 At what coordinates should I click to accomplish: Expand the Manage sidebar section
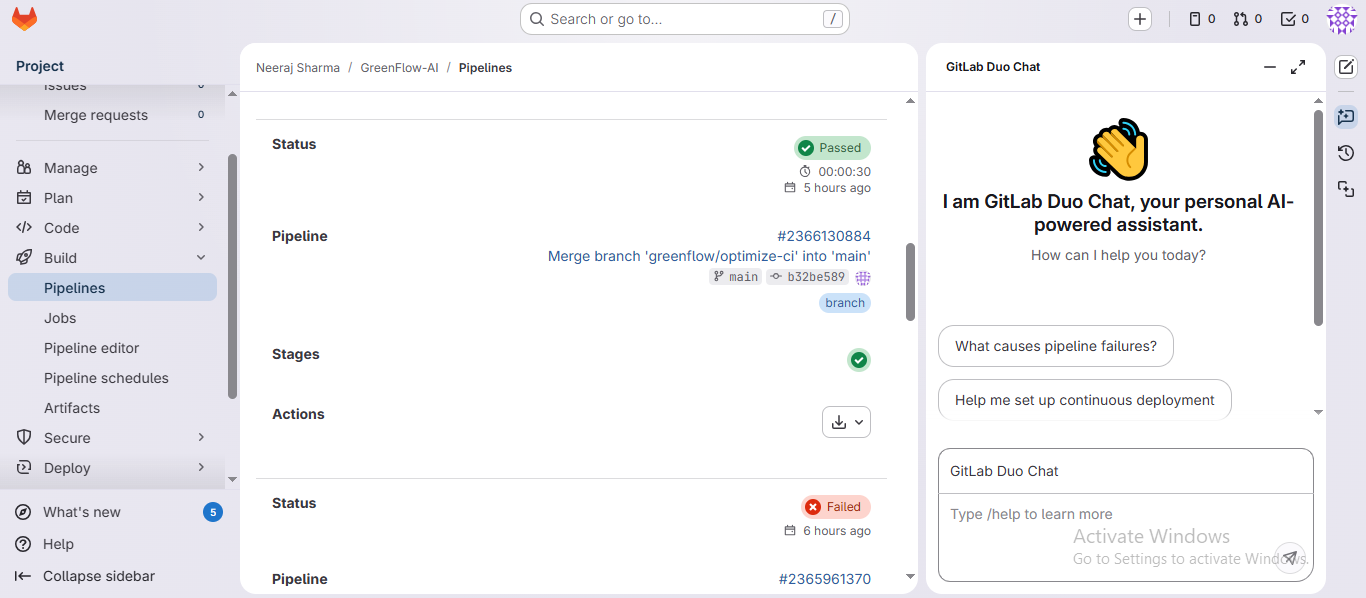coord(201,168)
